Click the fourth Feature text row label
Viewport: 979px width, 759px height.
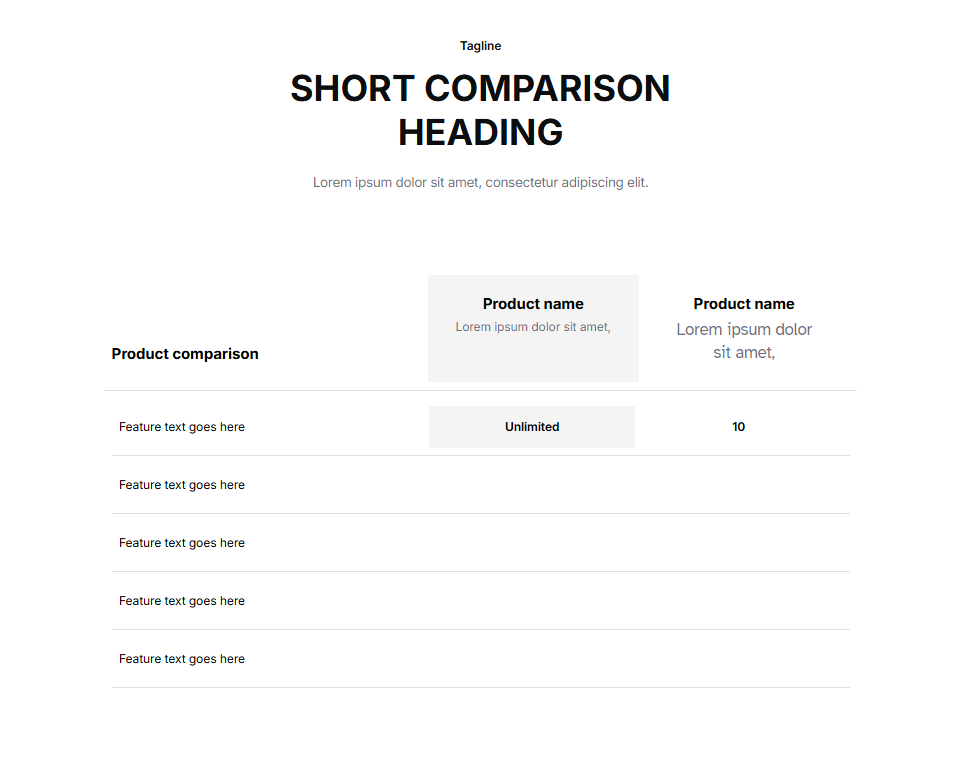[182, 601]
